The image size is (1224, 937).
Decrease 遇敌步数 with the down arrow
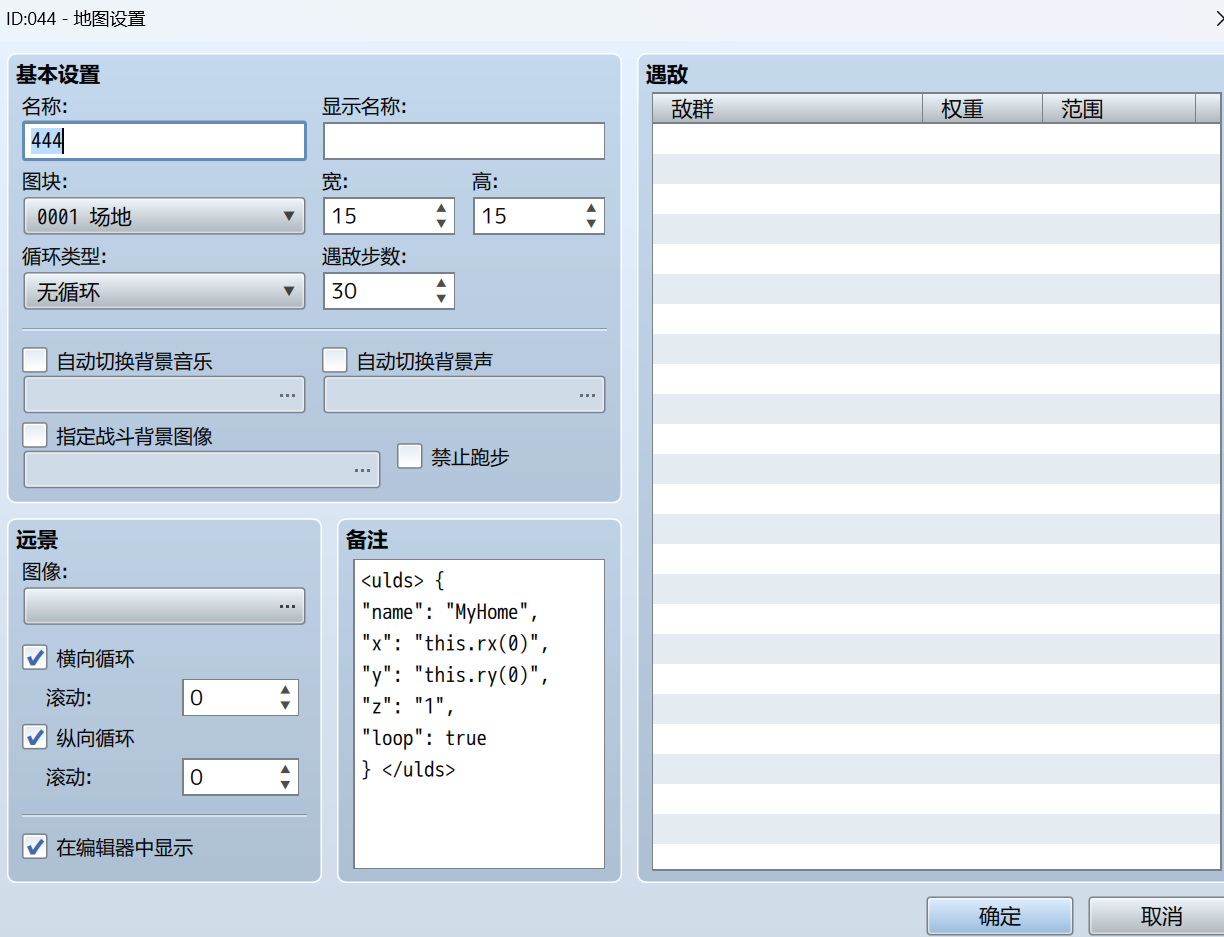coord(441,299)
